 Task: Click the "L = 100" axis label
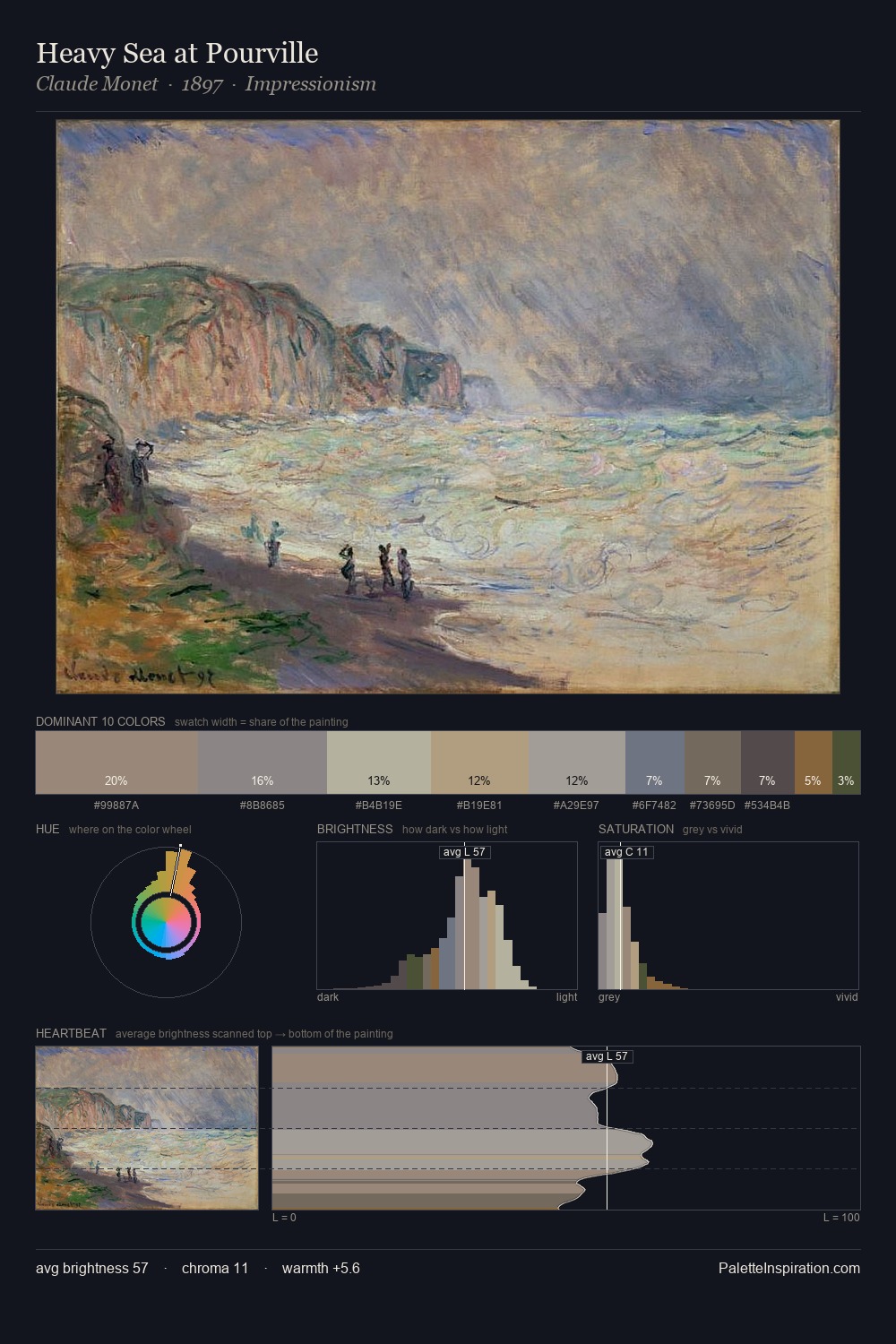pos(841,1218)
